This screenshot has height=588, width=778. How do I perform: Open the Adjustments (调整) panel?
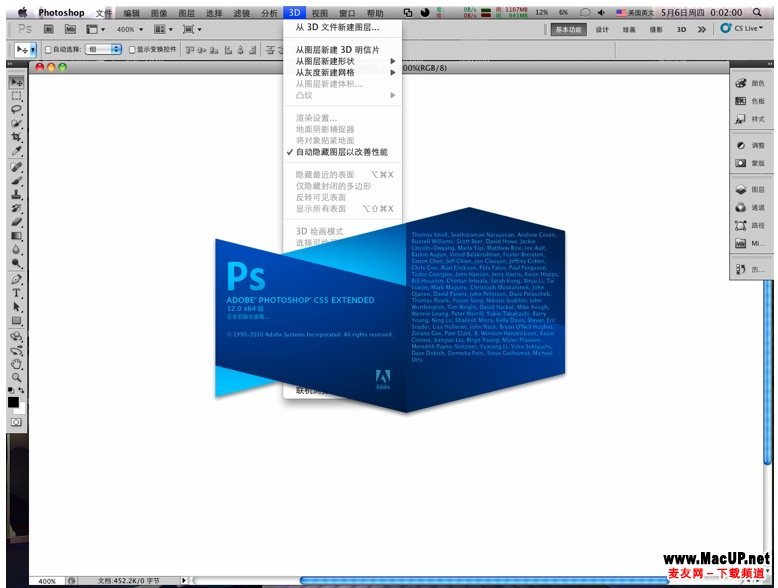point(750,145)
